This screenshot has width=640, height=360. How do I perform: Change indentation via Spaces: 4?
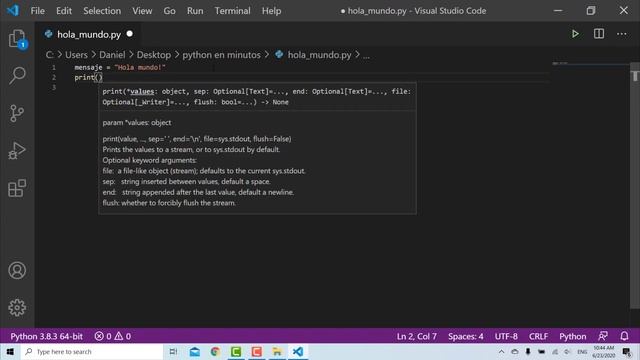(466, 336)
